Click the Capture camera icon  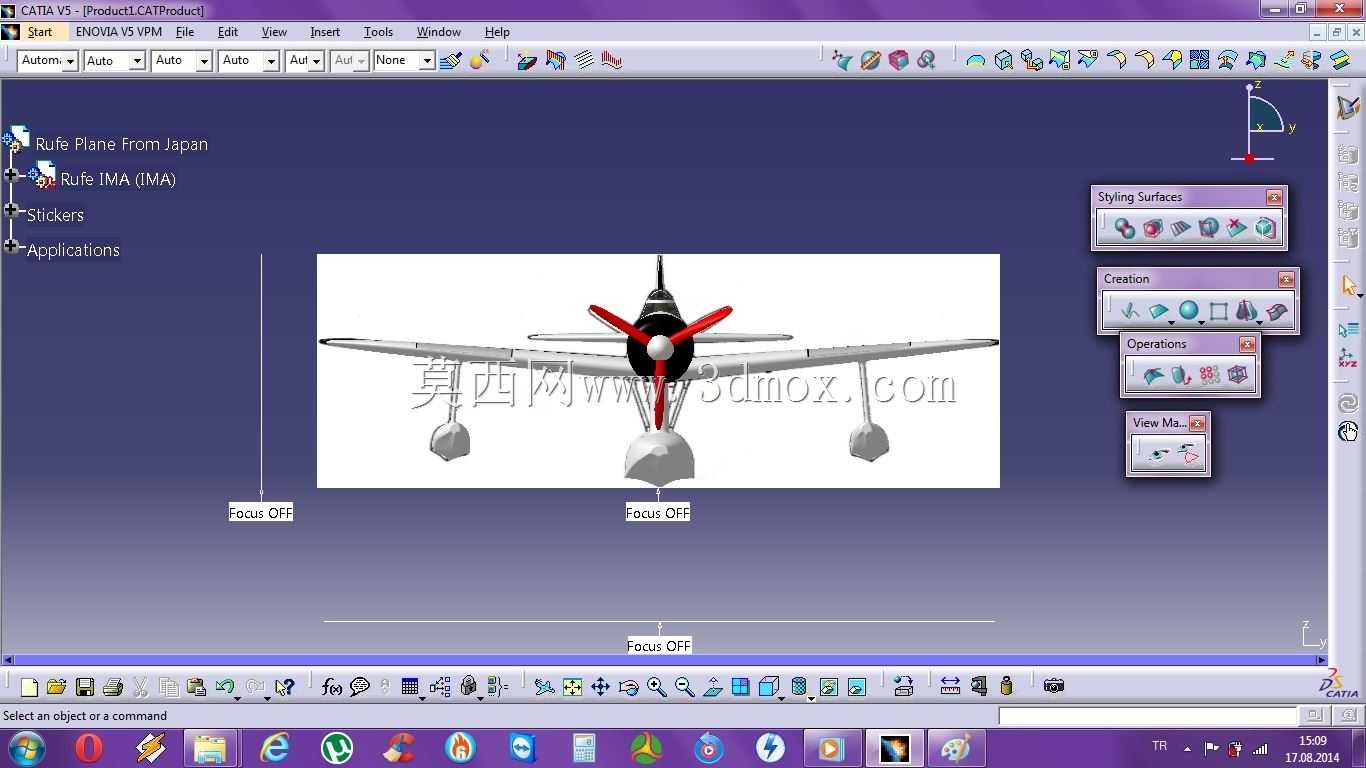1053,686
